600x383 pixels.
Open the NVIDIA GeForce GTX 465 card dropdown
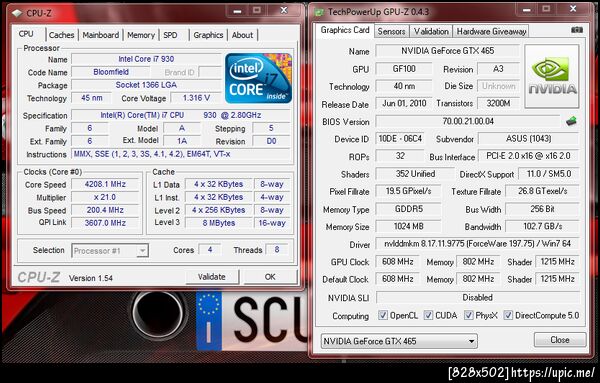pos(399,341)
